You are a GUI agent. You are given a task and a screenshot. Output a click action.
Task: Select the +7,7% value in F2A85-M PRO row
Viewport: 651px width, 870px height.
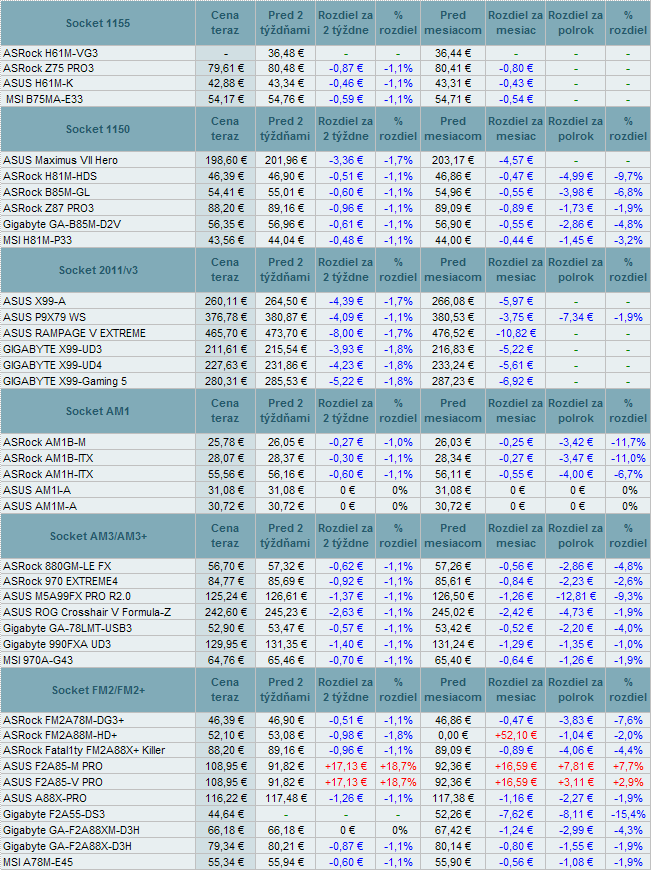[628, 767]
